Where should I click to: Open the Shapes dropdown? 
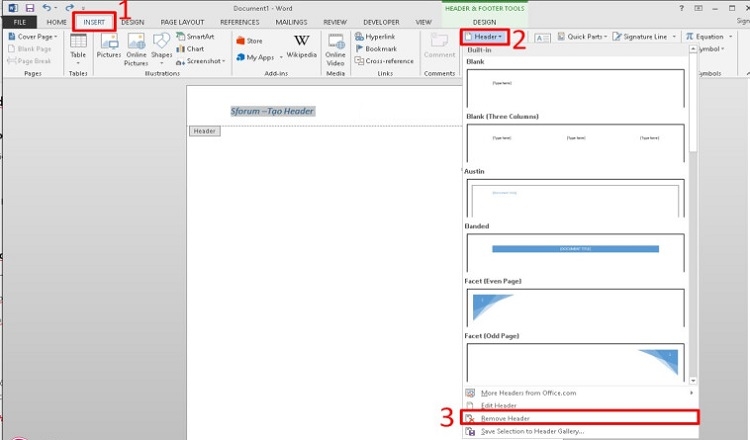click(161, 48)
